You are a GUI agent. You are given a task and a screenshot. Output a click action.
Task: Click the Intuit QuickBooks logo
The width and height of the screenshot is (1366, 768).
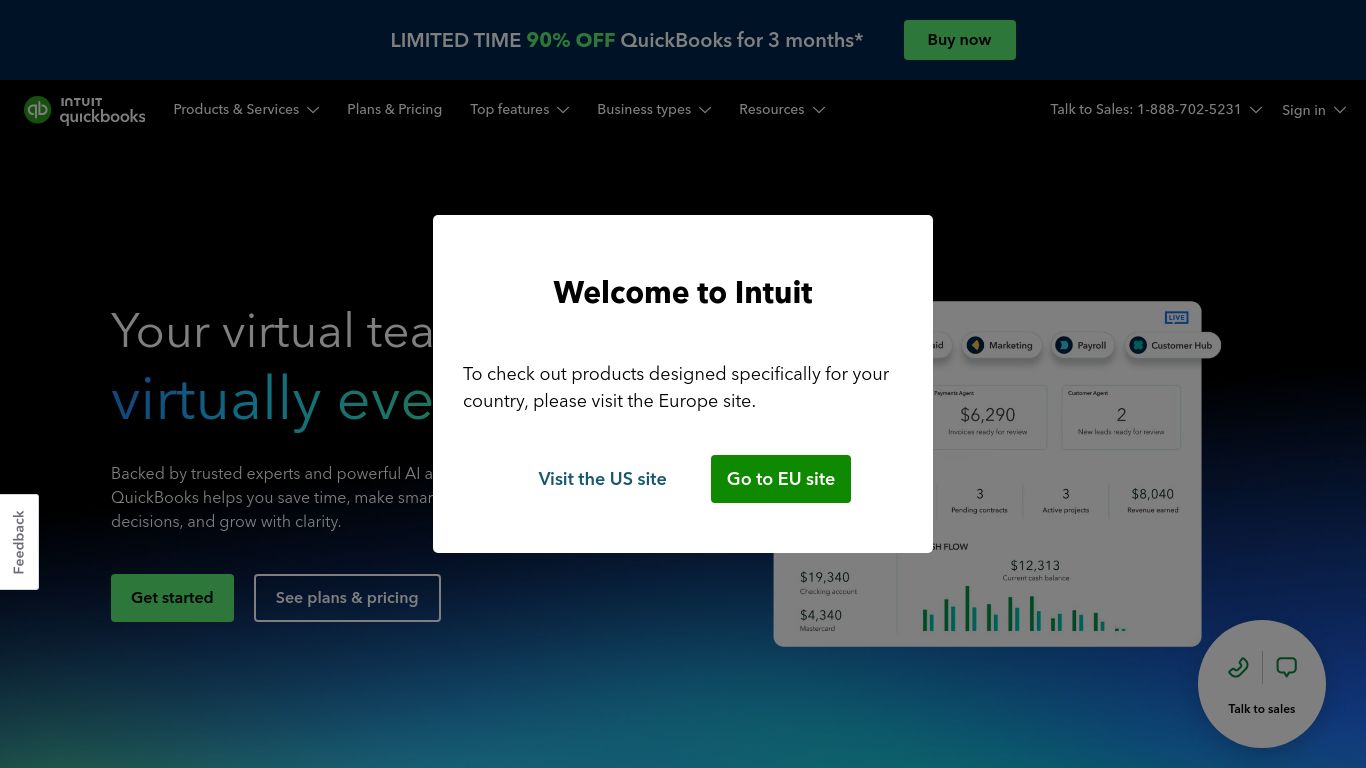(x=85, y=110)
